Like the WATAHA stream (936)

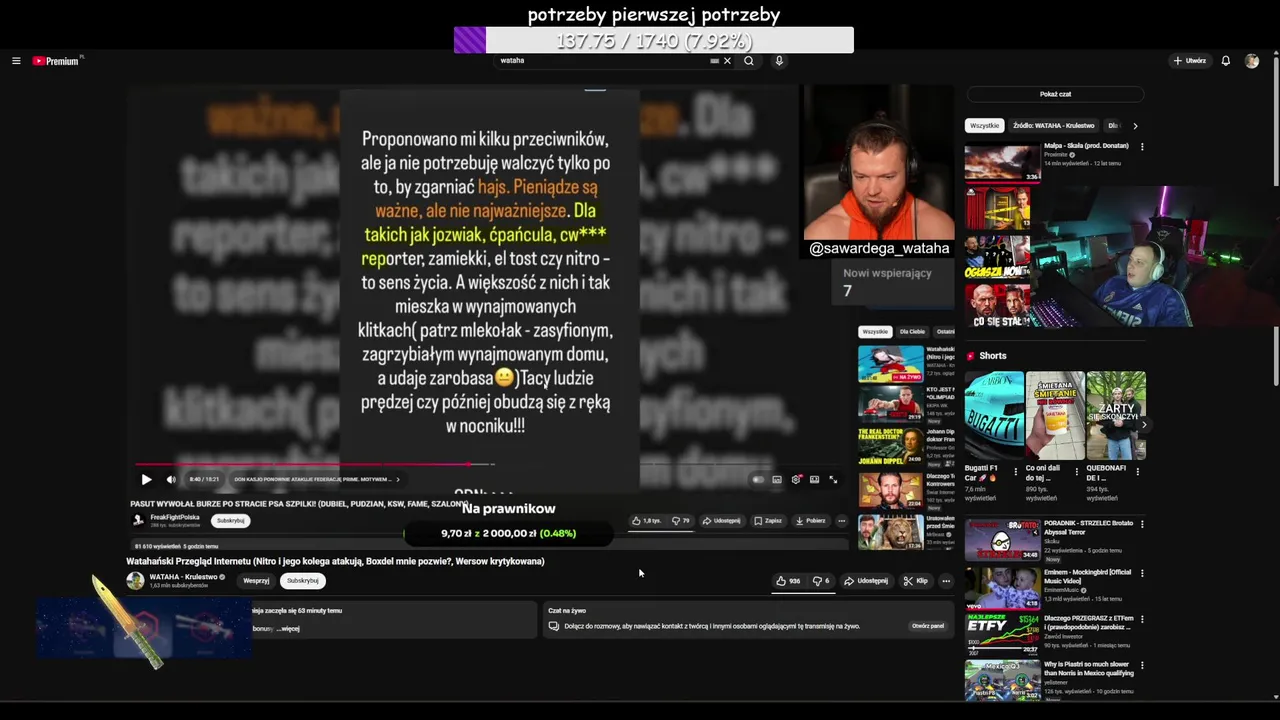tap(788, 581)
